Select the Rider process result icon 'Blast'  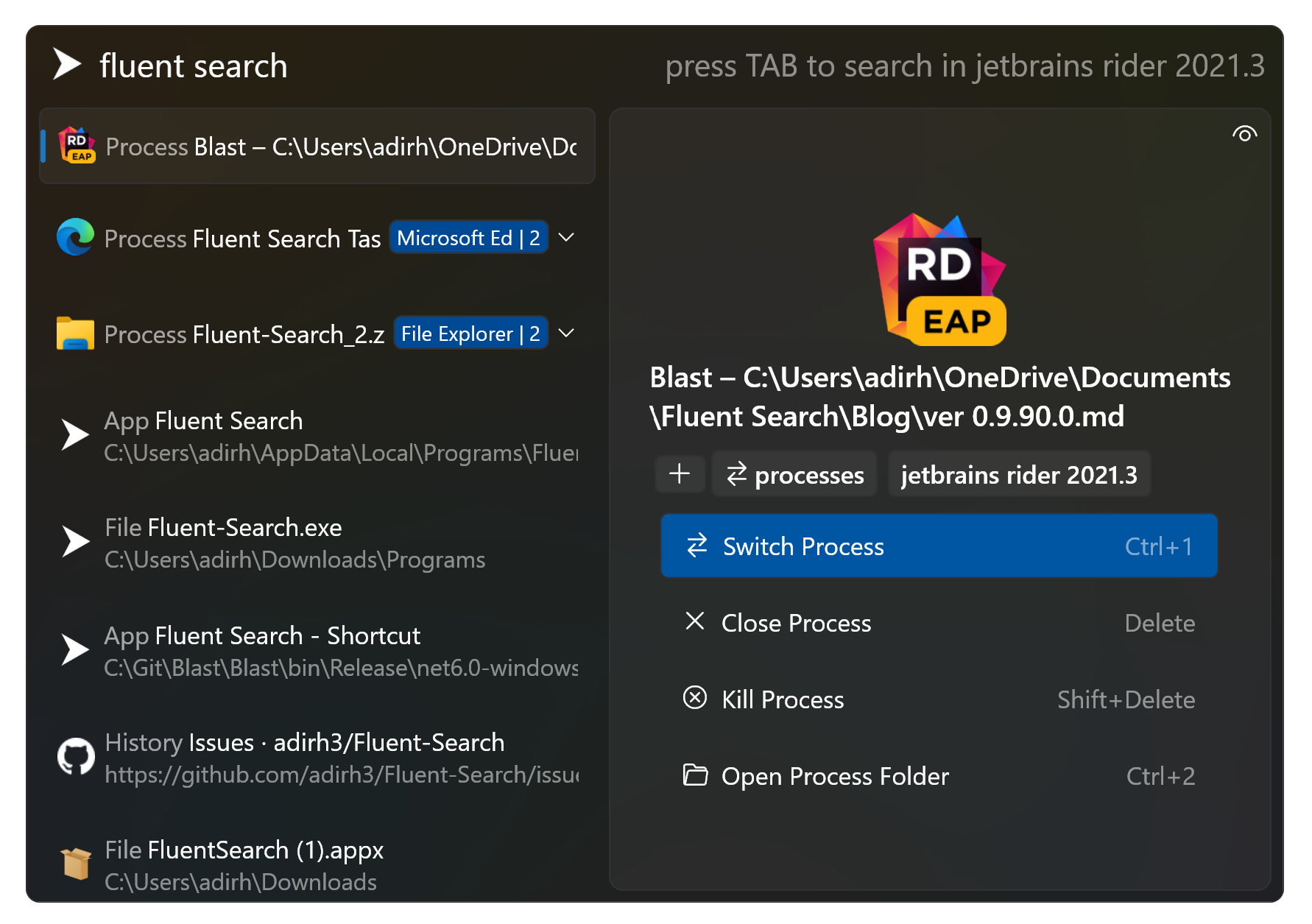77,145
